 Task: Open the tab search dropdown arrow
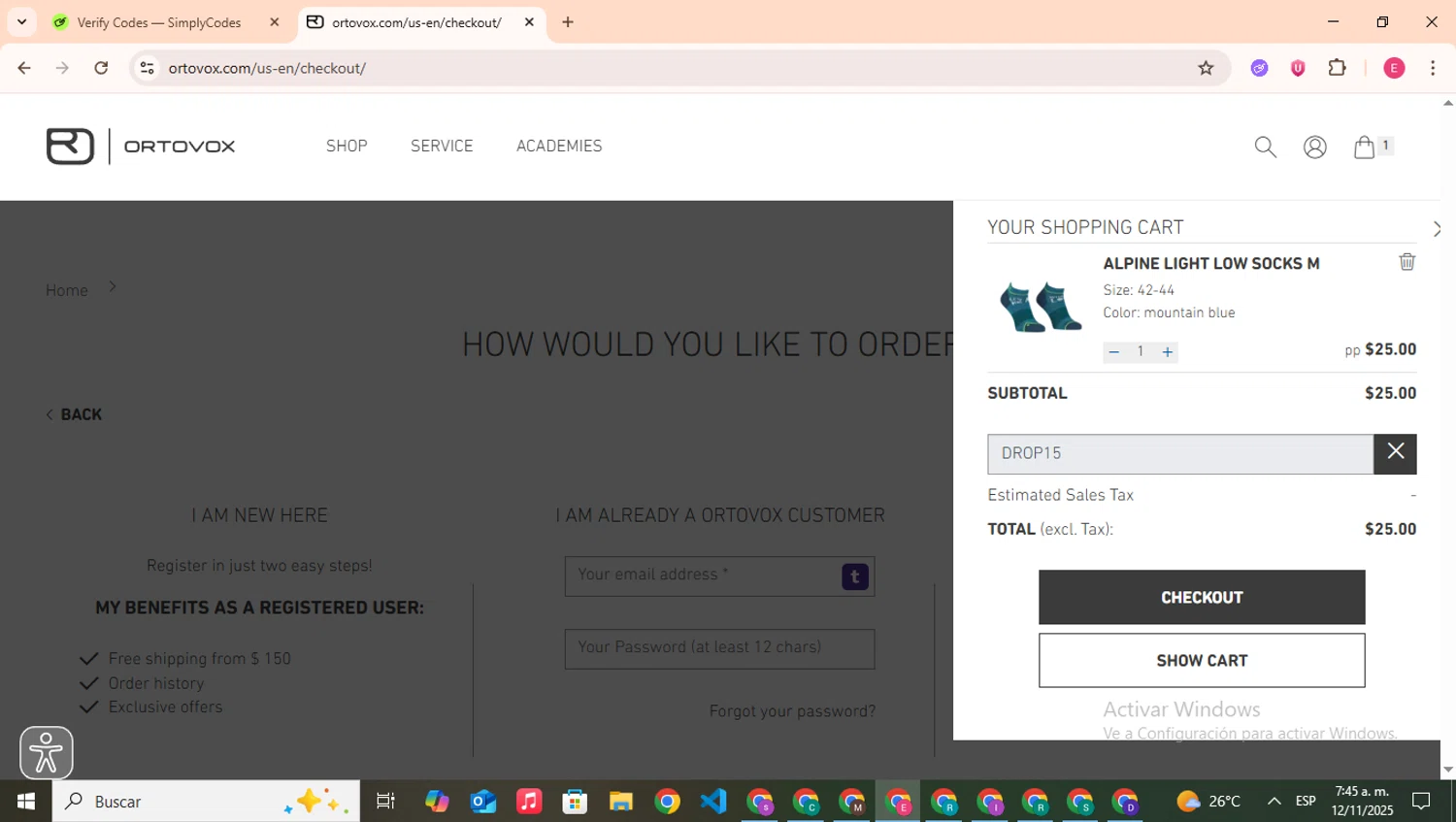pos(21,21)
